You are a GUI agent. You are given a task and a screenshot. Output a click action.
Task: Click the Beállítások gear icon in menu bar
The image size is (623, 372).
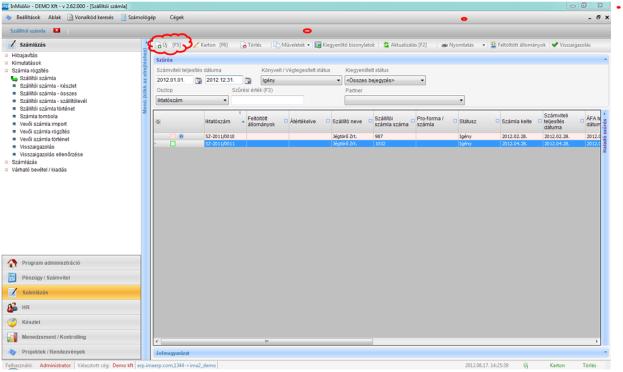[x=9, y=17]
